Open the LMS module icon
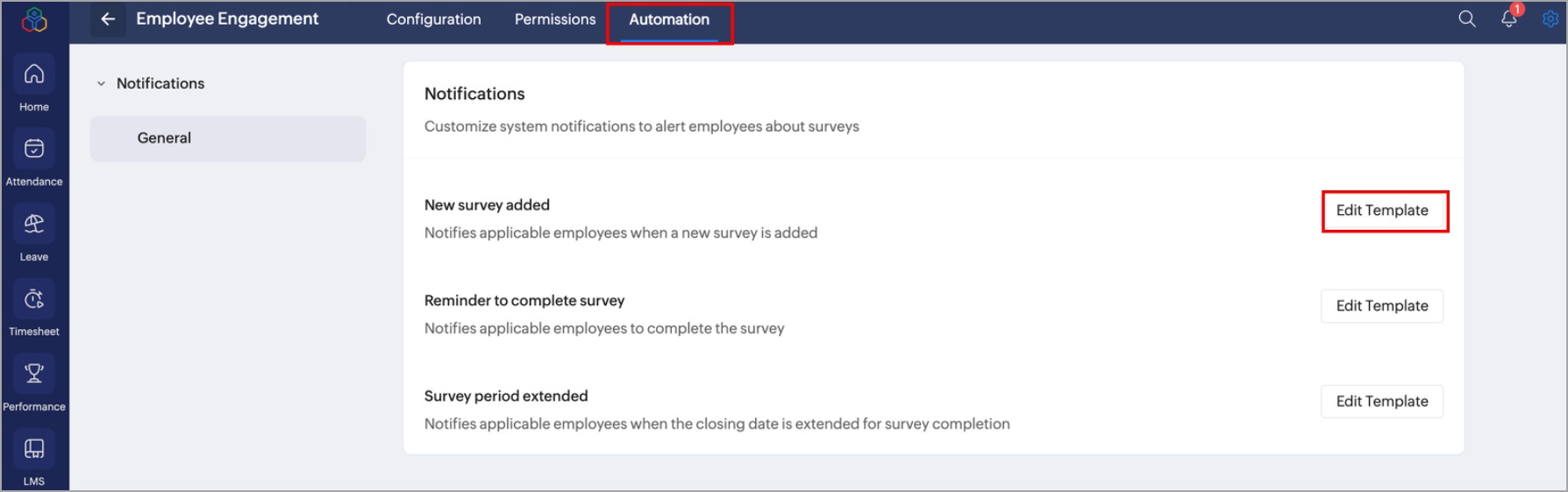Screen dimensions: 1568x492 coord(34,449)
